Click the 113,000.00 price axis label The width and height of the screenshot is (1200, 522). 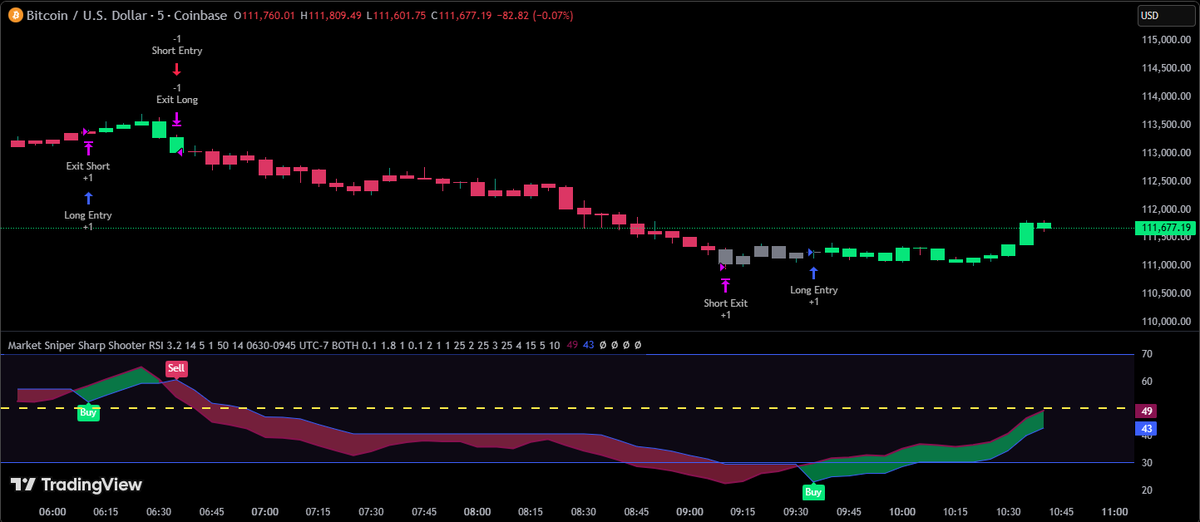click(1166, 153)
